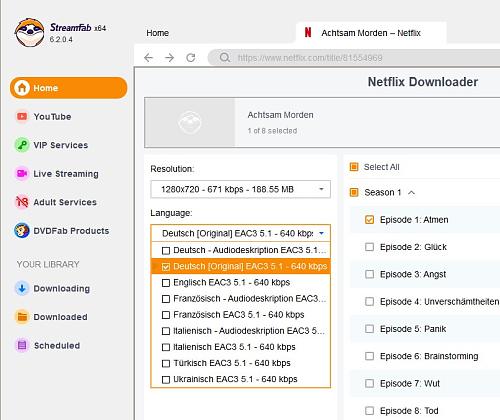The image size is (500, 420).
Task: Open the Scheduled library list
Action: [x=57, y=345]
